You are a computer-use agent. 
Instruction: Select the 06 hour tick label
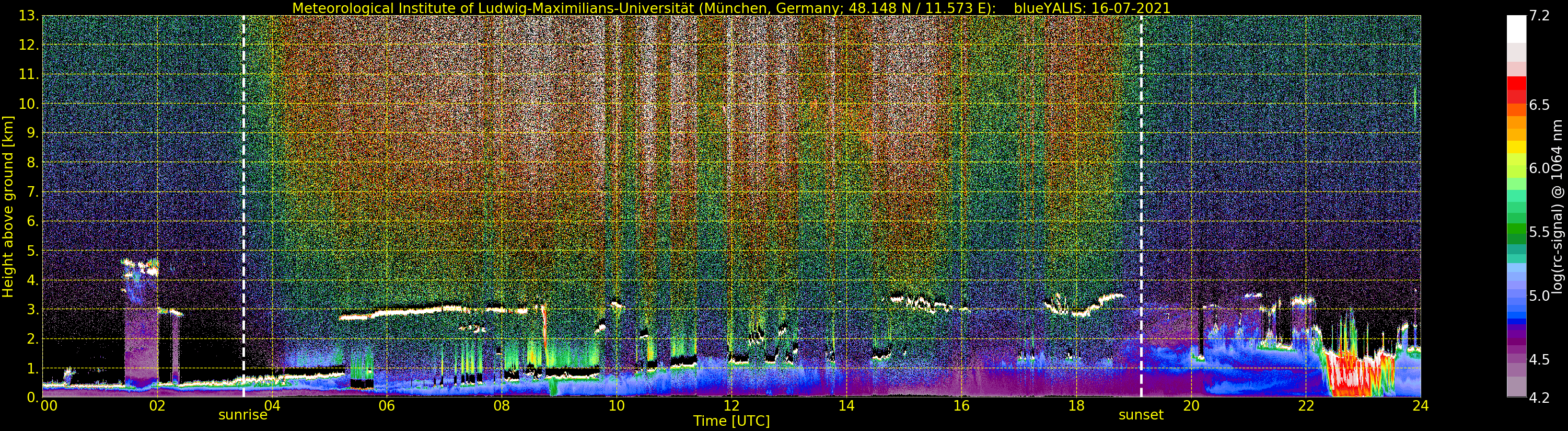[x=387, y=406]
